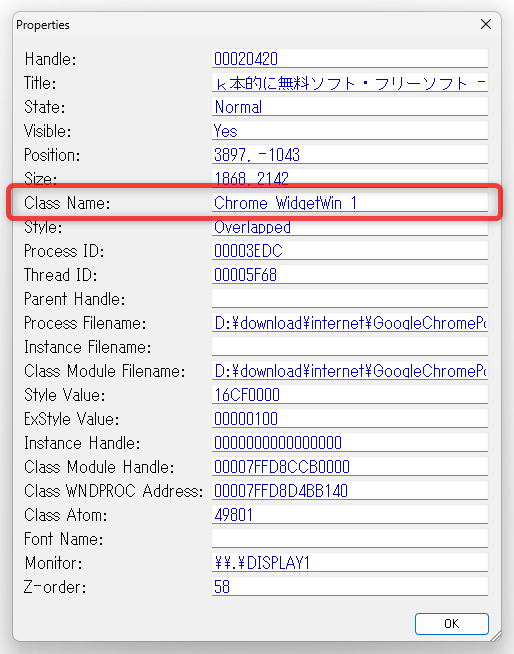Click Thread ID value 00005F68
This screenshot has width=514, height=654.
click(350, 275)
